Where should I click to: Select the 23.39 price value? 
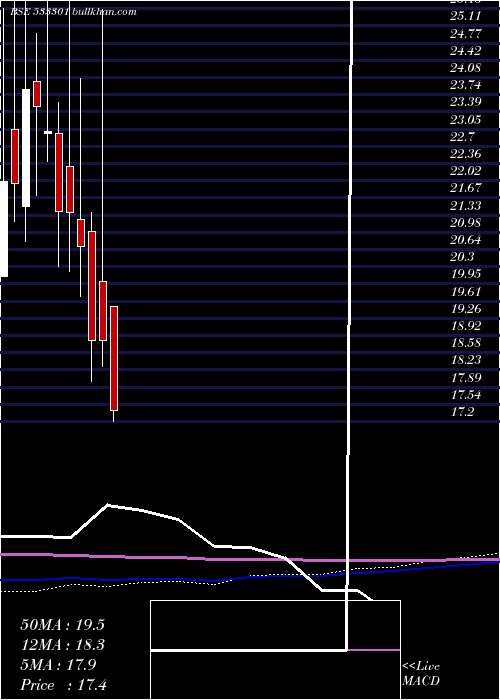coord(465,102)
